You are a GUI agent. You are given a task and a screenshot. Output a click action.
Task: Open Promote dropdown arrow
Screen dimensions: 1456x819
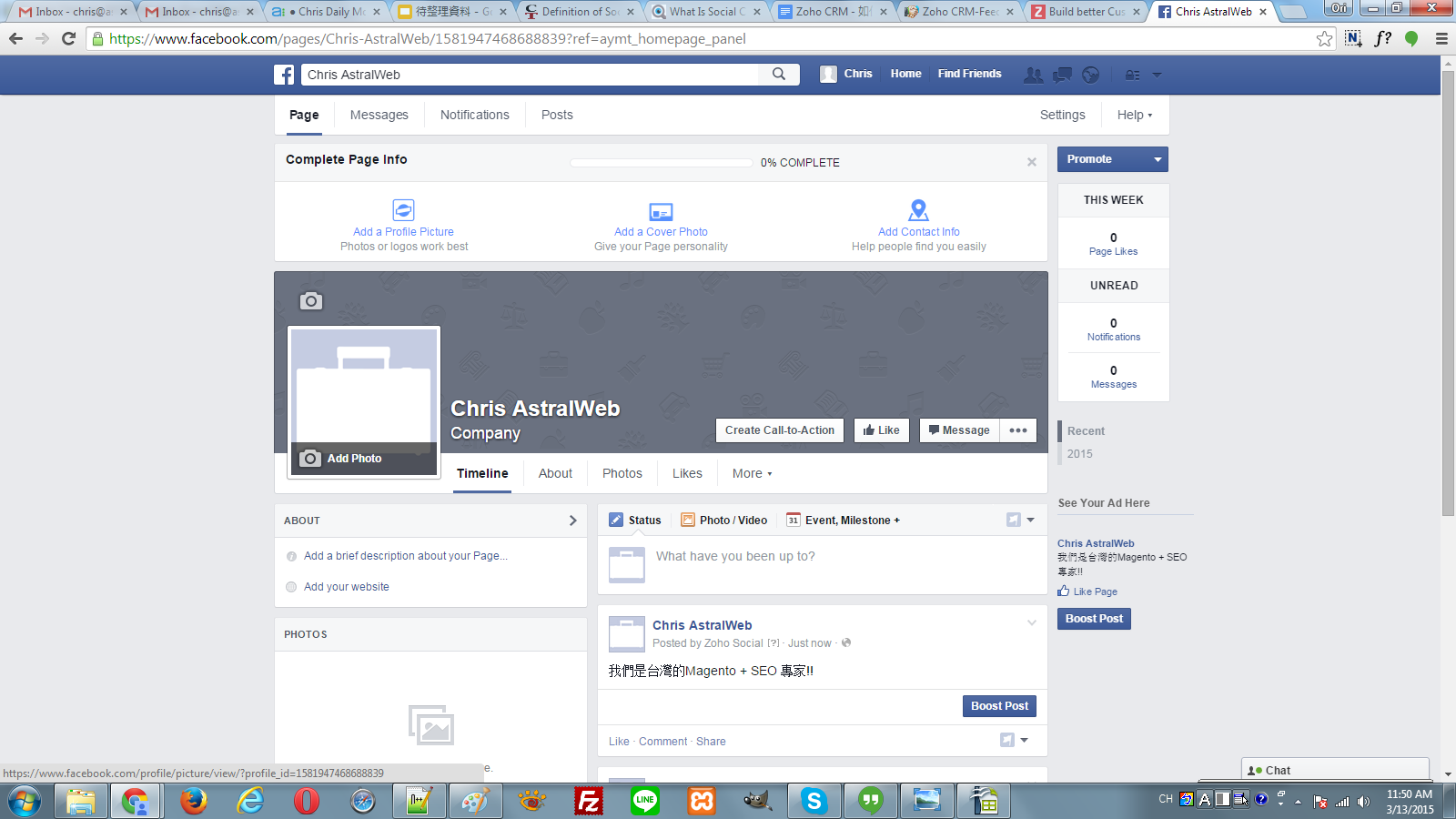pyautogui.click(x=1158, y=159)
